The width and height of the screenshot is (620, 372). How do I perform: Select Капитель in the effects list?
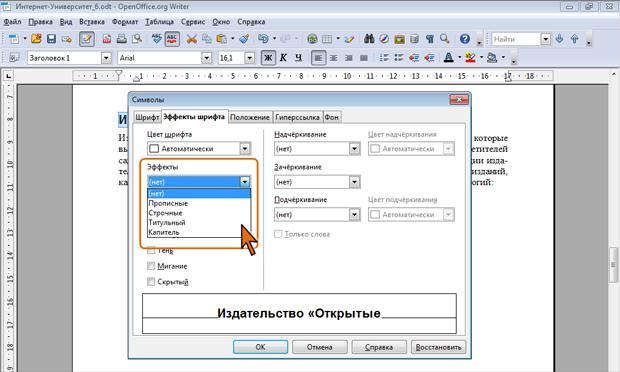click(x=164, y=232)
